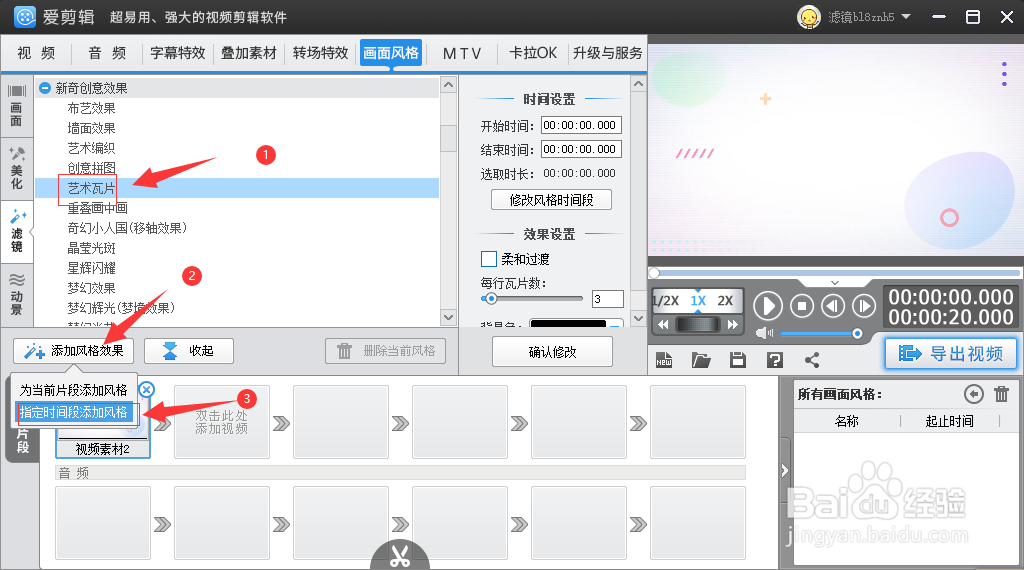Click the 结束时间 input field
This screenshot has height=570, width=1024.
(x=581, y=150)
